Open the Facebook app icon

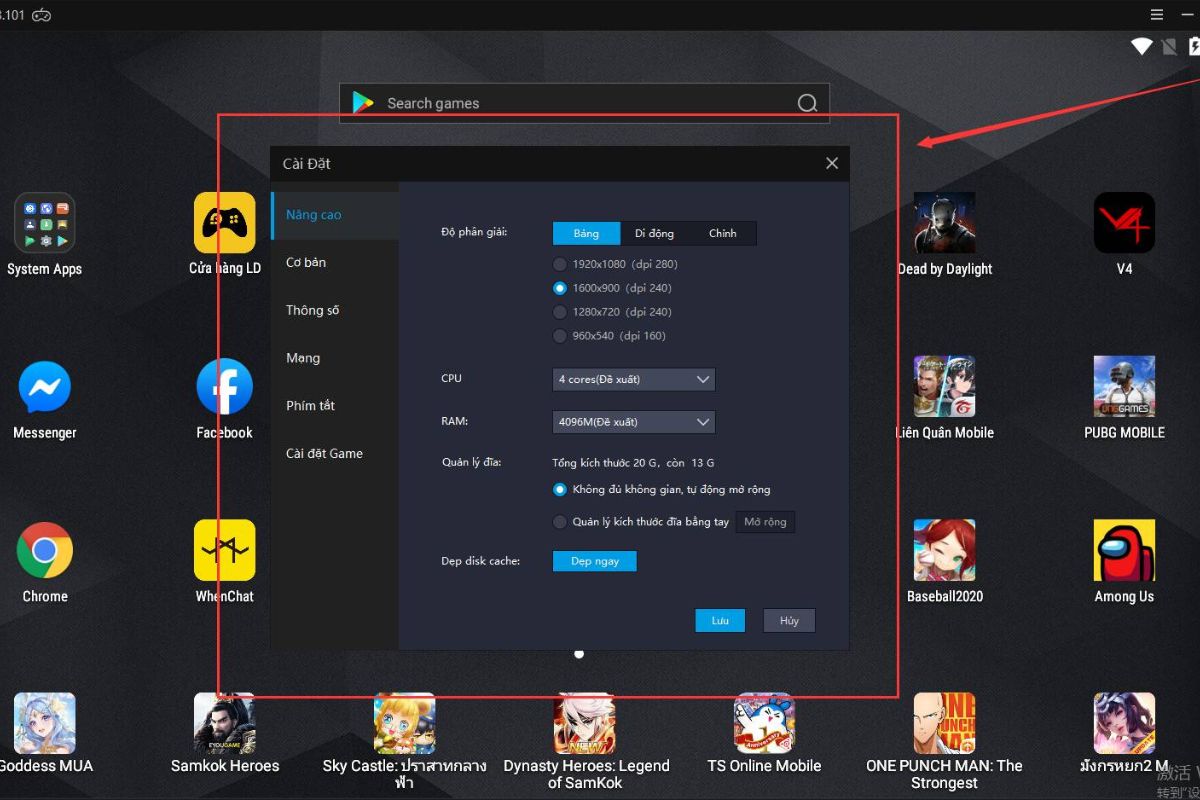(x=225, y=386)
